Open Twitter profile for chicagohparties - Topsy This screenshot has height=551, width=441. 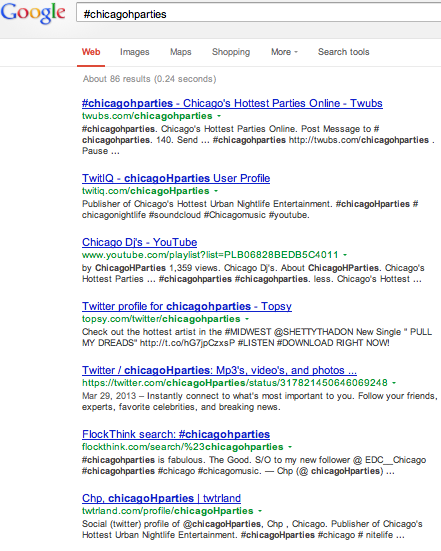pos(187,306)
